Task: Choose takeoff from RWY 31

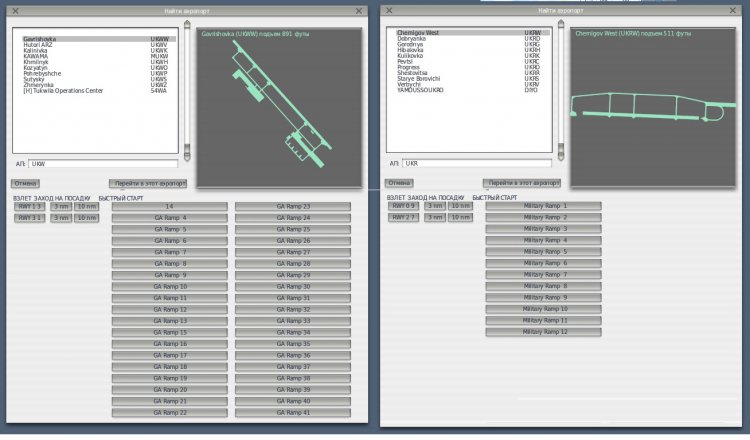Action: tap(30, 218)
